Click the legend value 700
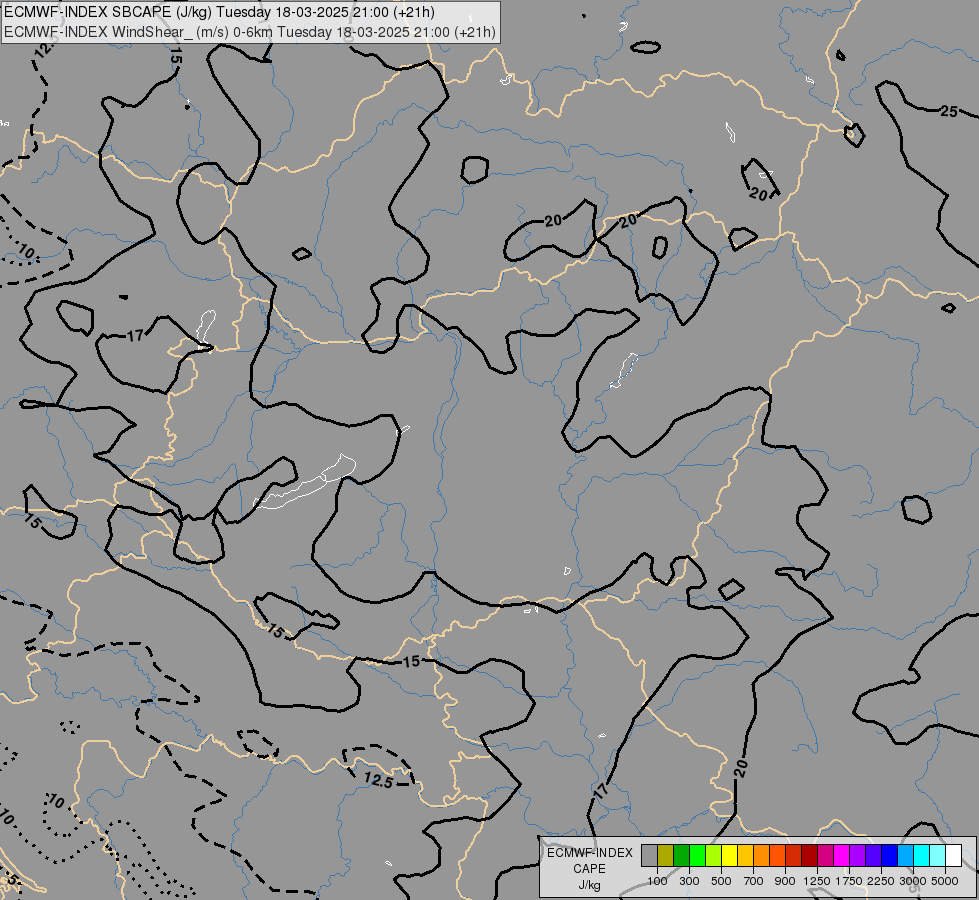 click(754, 881)
